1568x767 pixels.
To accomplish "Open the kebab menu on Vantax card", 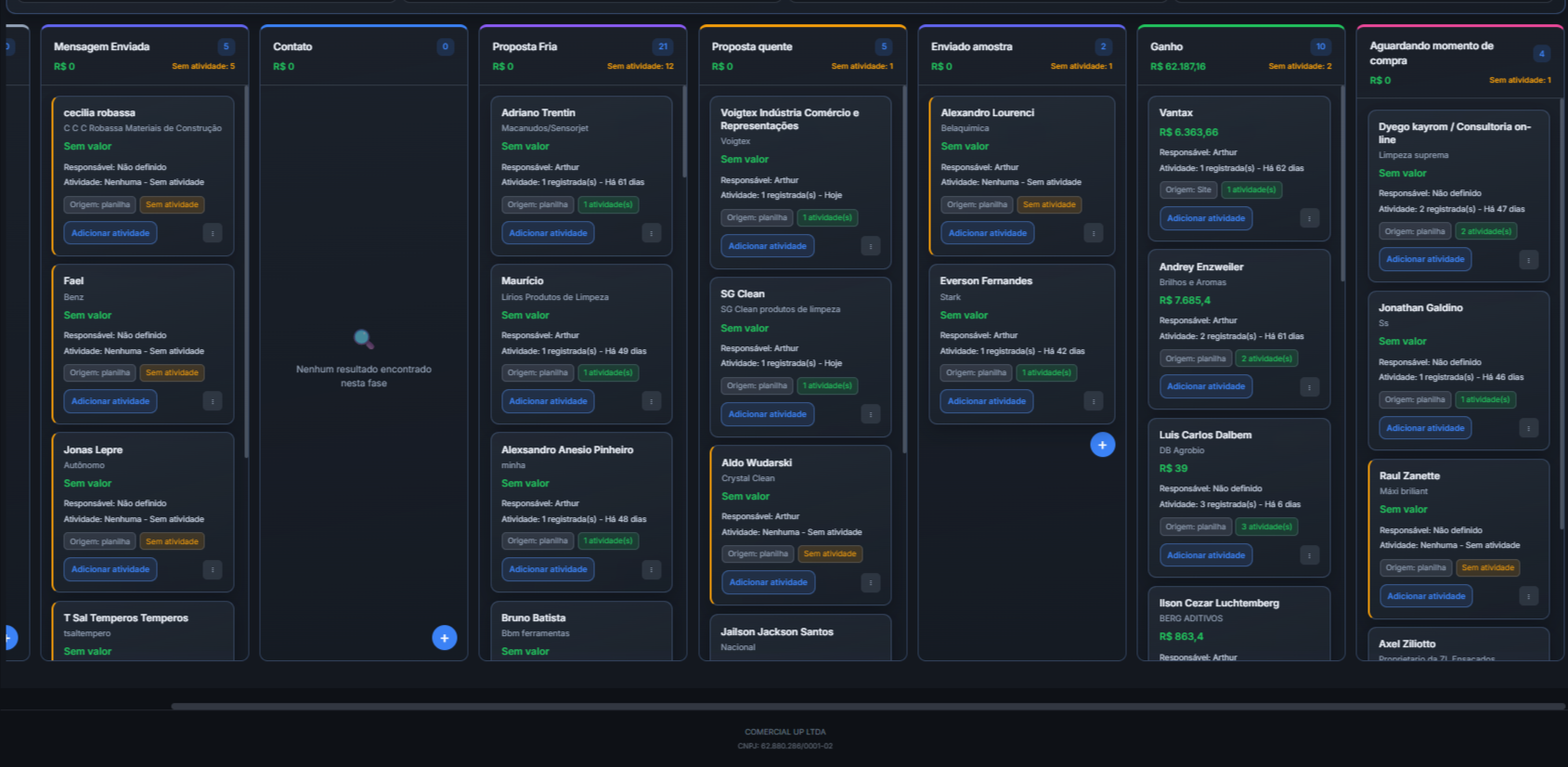I will click(x=1309, y=218).
